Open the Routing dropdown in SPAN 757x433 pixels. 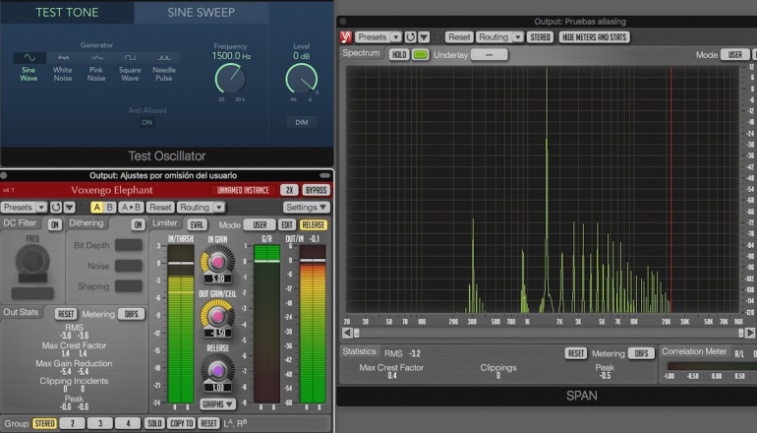(500, 37)
